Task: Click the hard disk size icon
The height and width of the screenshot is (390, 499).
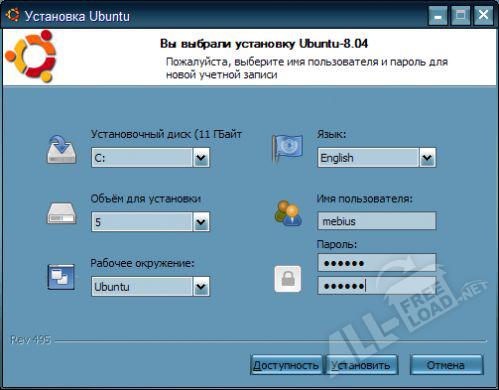Action: (62, 213)
